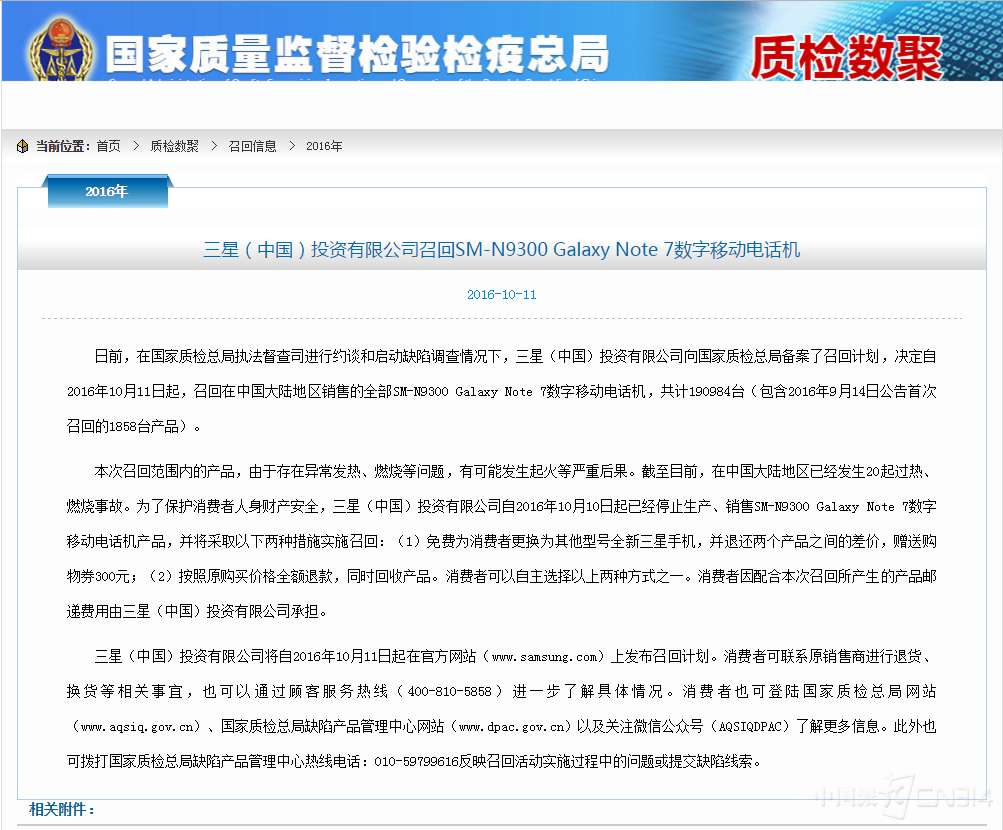Screen dimensions: 1003x830
Task: Click the location marker icon beside 当前位置
Action: [22, 146]
